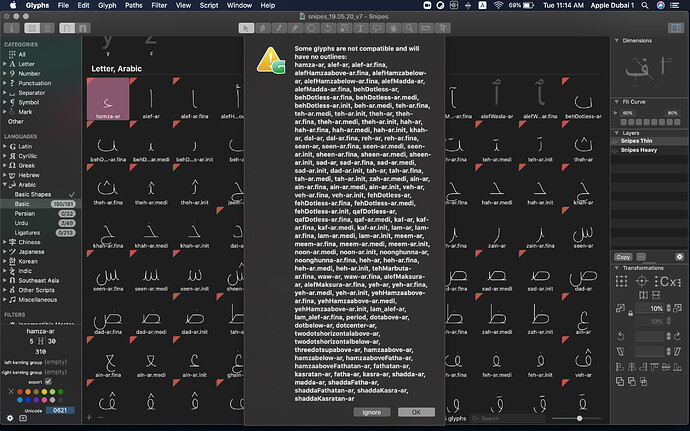Expand the Latin language group
The image size is (690, 431).
click(5, 146)
